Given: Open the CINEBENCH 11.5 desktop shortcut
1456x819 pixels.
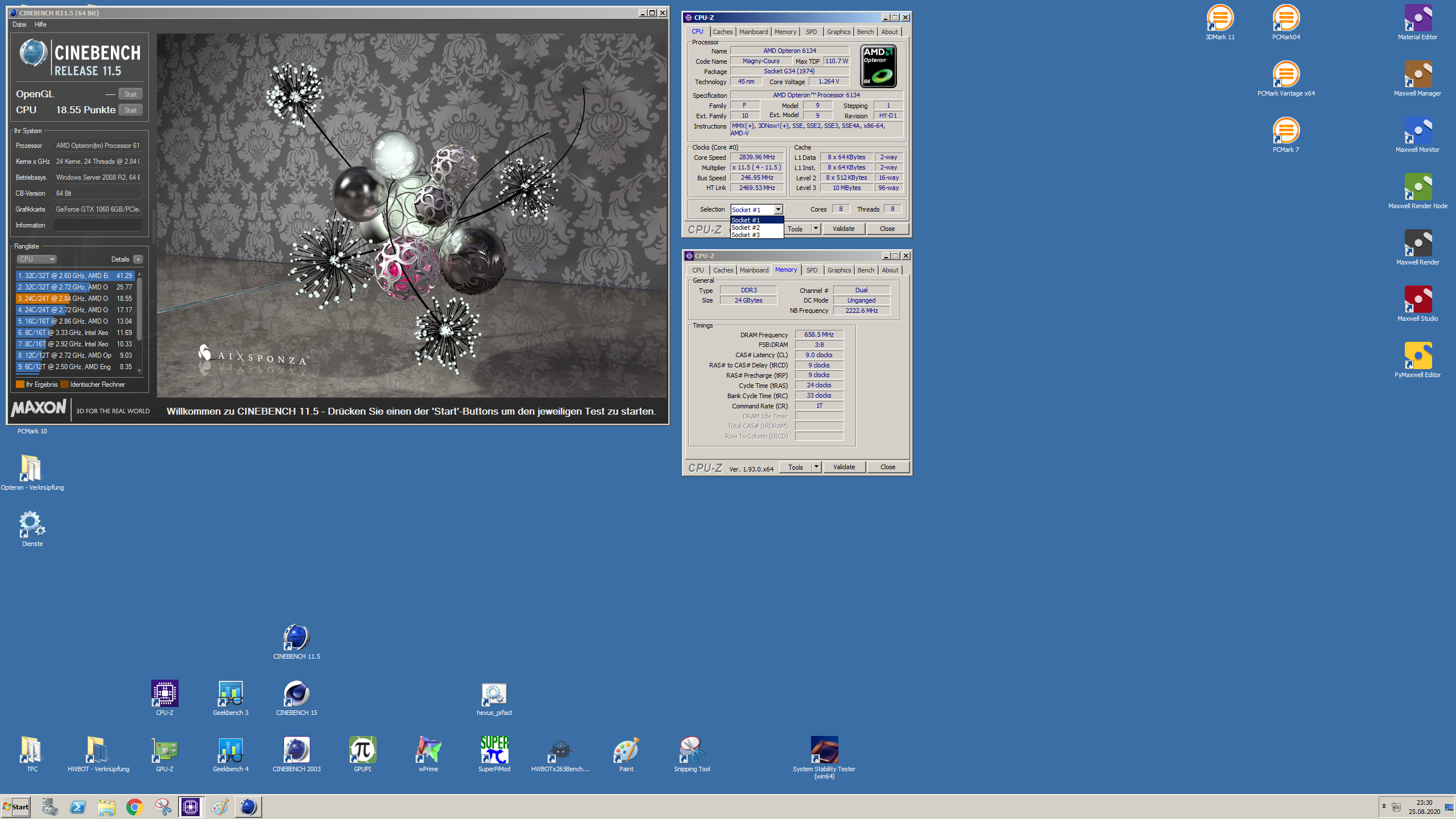Looking at the screenshot, I should coord(296,642).
